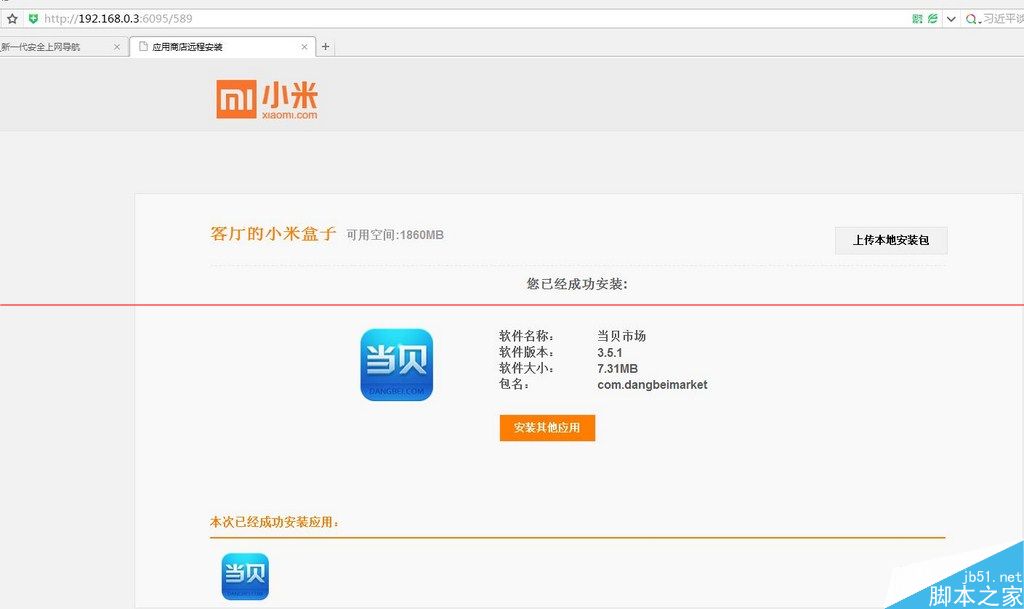Open a new tab with plus button
This screenshot has height=609, width=1024.
pyautogui.click(x=325, y=47)
